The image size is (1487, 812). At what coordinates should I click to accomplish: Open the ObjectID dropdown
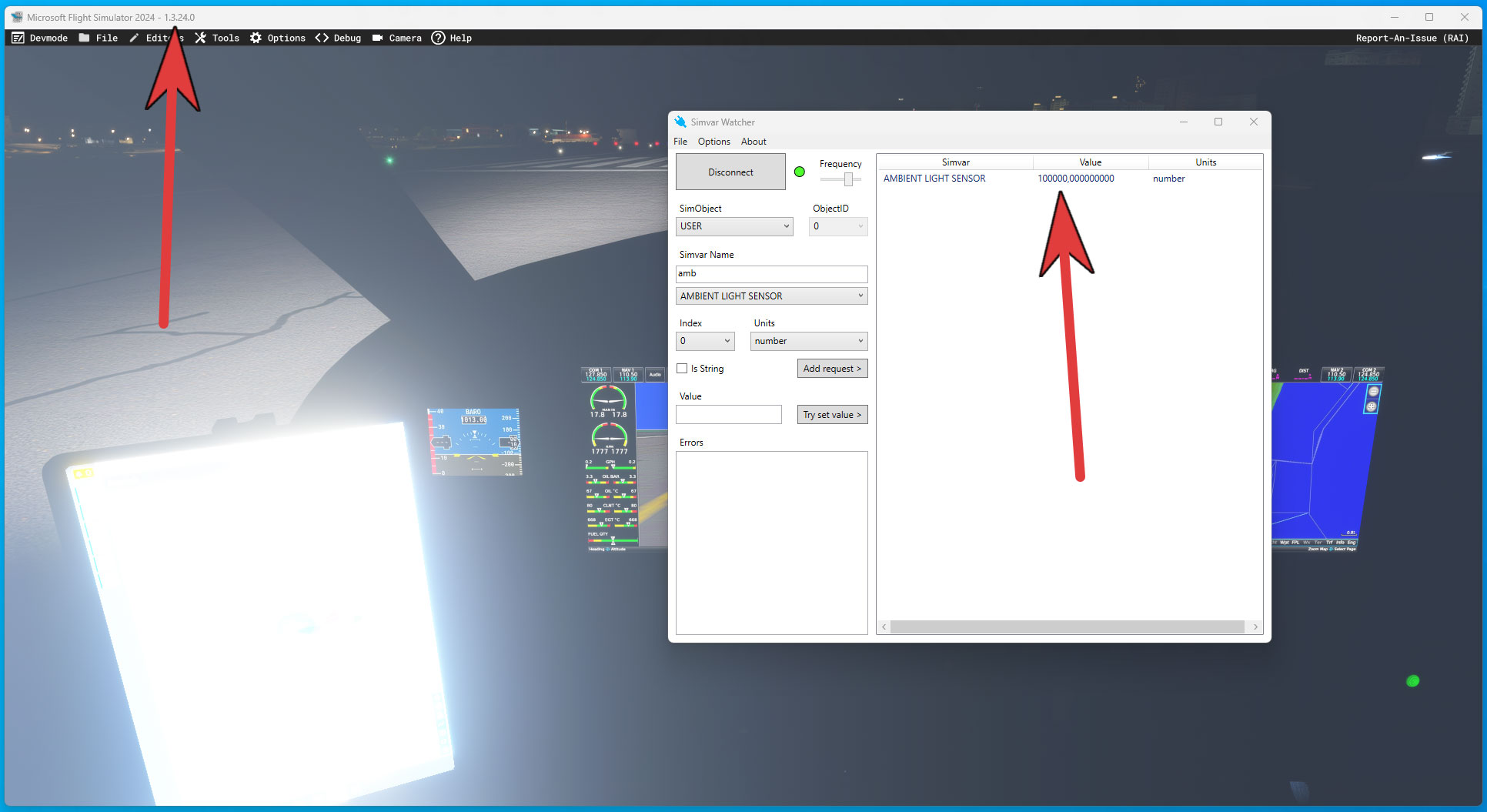click(x=838, y=226)
